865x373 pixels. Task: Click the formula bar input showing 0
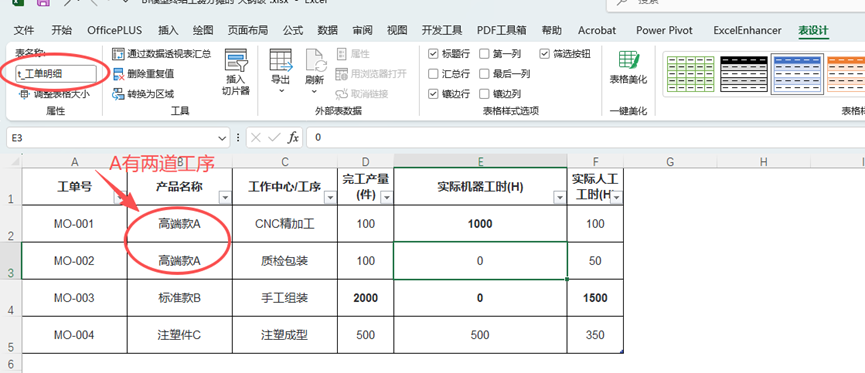tap(585, 137)
